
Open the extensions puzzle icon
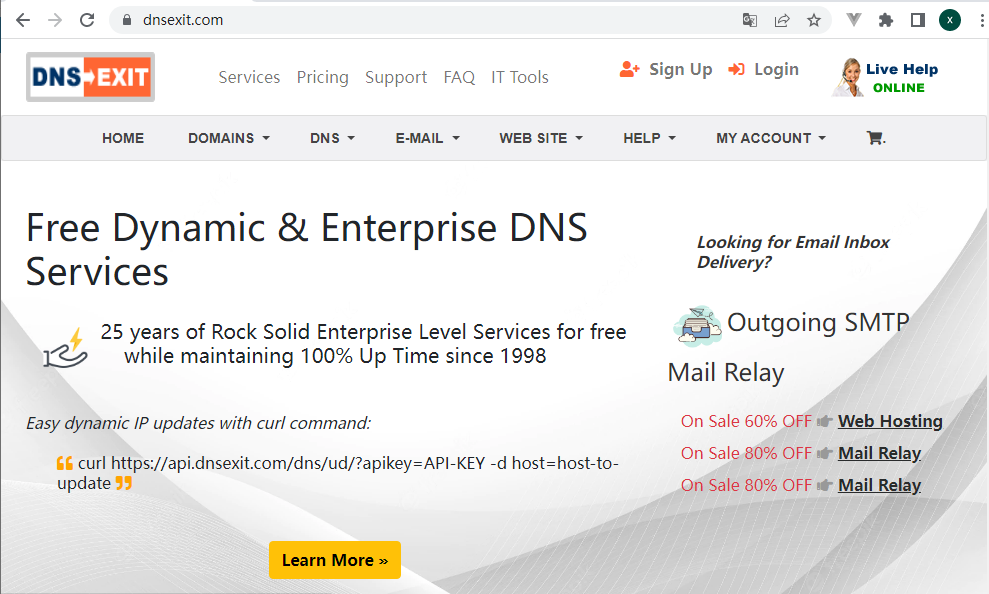[886, 20]
